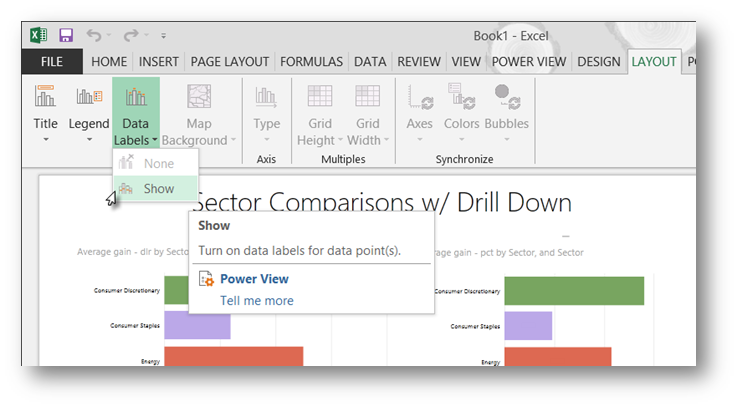Image resolution: width=738 pixels, height=408 pixels.
Task: Open the FORMULAS ribbon tab
Action: [x=312, y=62]
